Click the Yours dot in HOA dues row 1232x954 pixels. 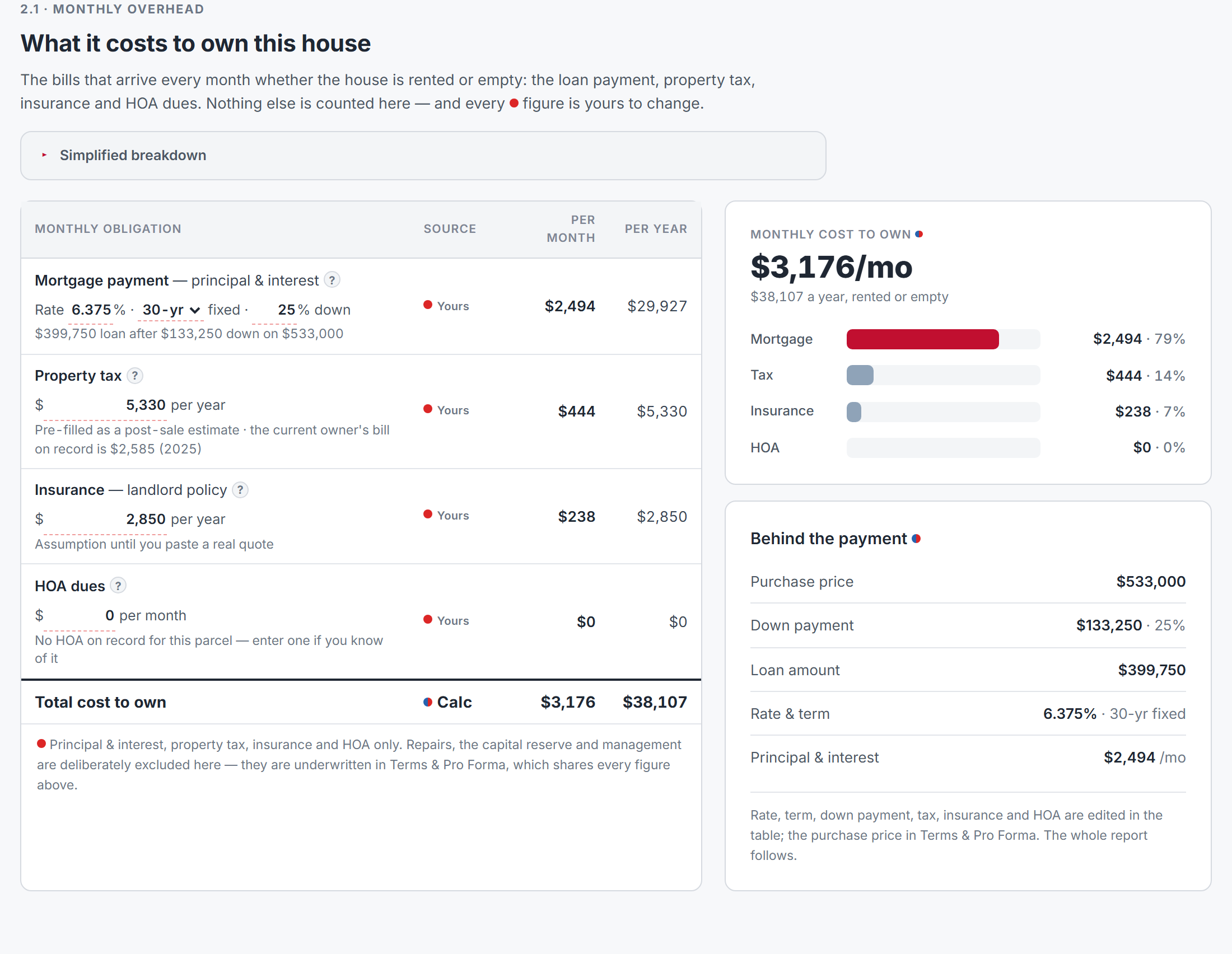(428, 620)
